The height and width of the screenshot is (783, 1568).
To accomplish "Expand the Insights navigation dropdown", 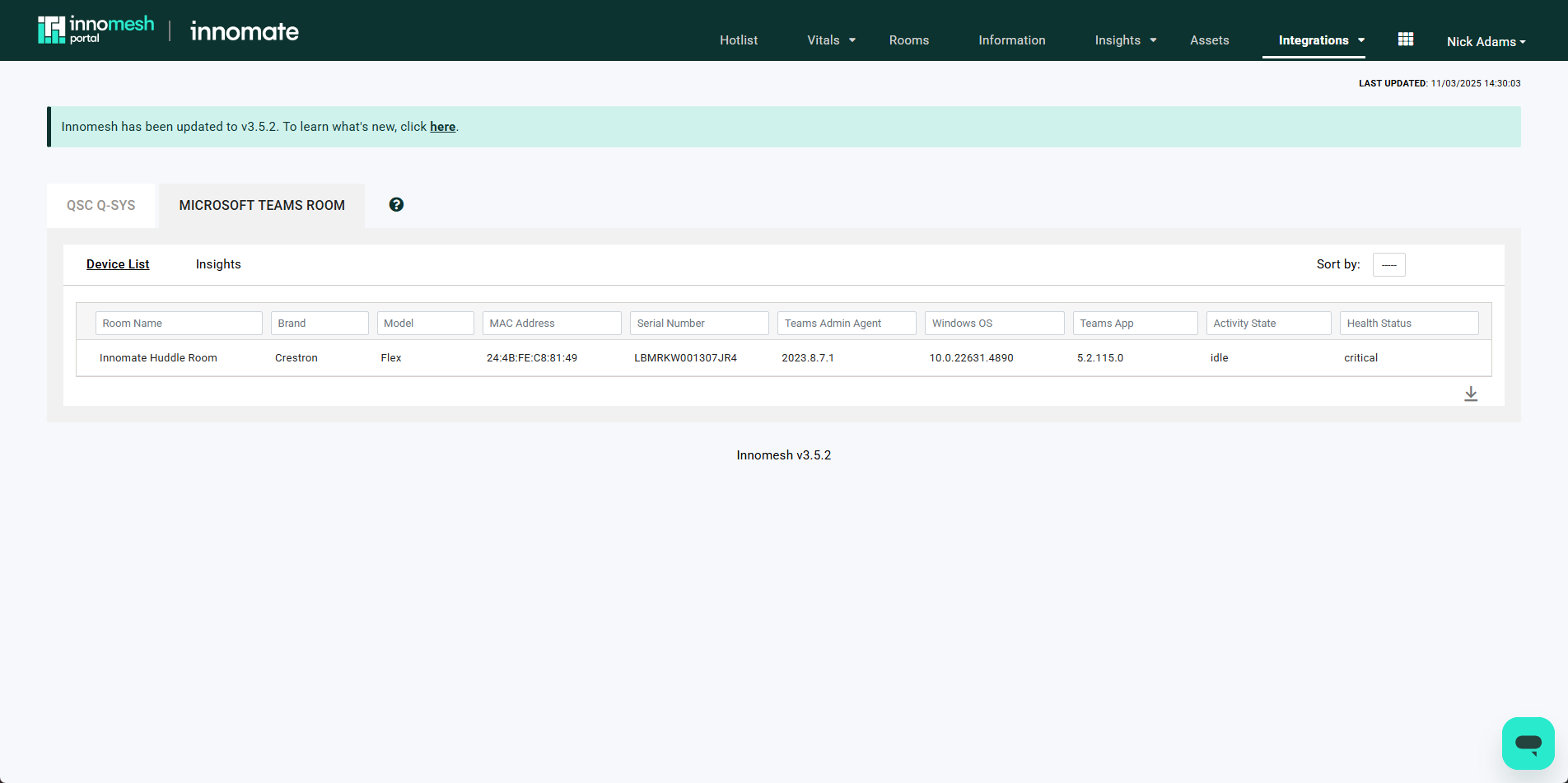I will click(x=1126, y=40).
